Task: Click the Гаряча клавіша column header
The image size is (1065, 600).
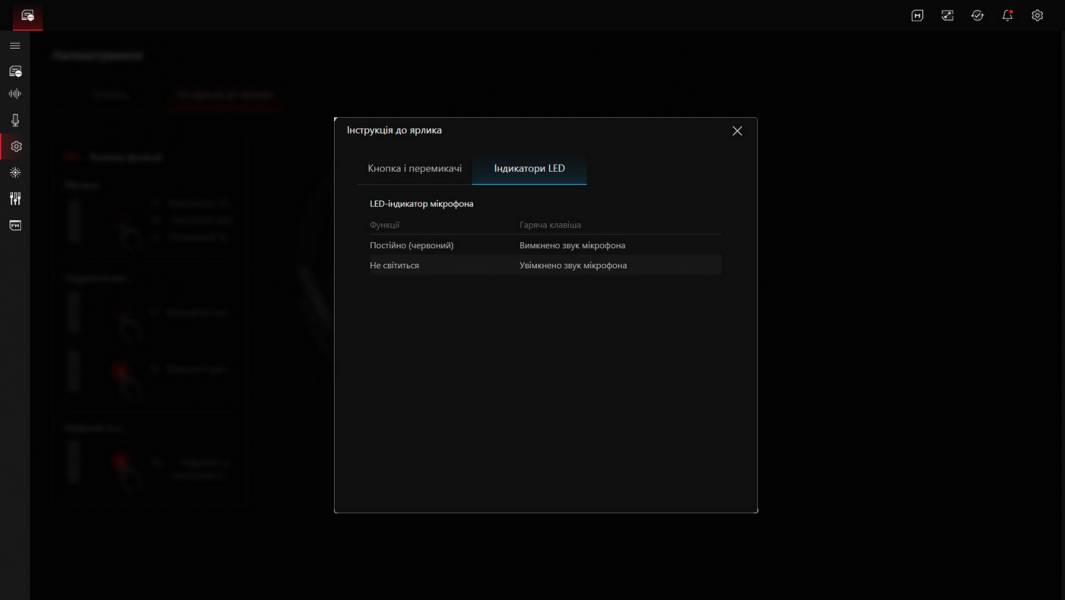Action: point(550,225)
